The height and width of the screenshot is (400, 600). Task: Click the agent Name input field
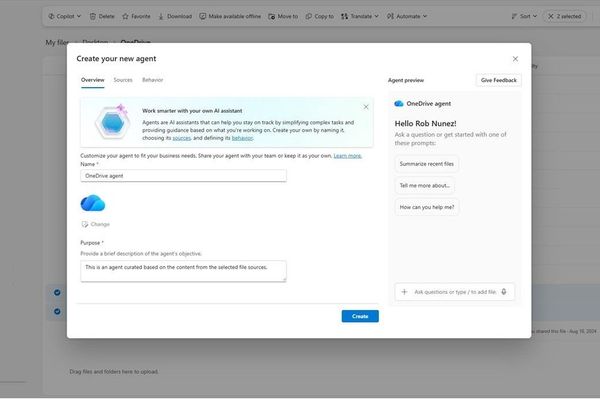click(183, 176)
